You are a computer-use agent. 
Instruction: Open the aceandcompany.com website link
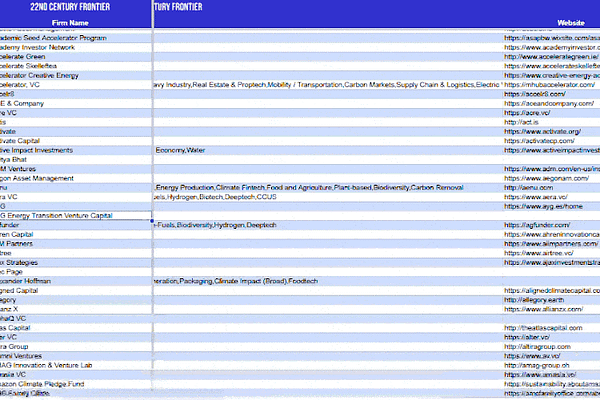[x=549, y=103]
